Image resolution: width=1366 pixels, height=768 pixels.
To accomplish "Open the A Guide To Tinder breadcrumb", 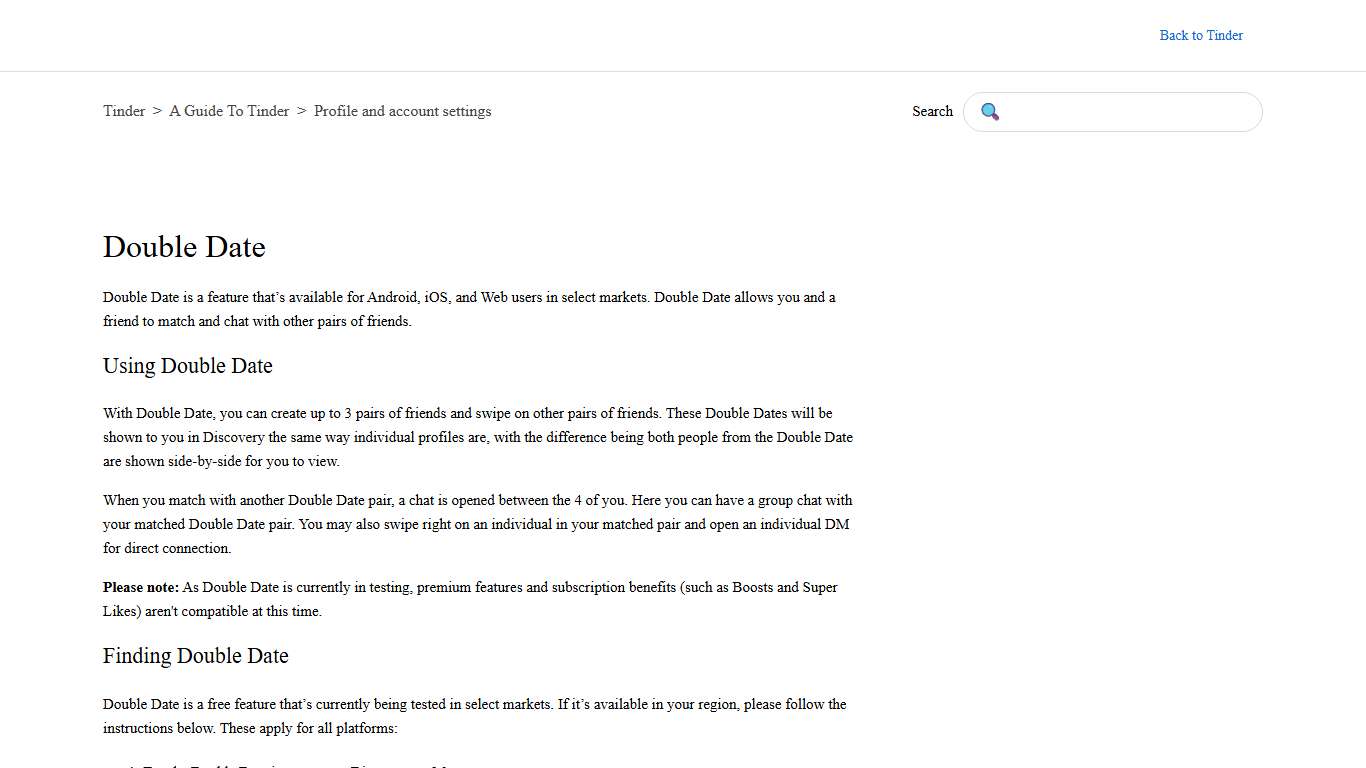I will pos(229,111).
